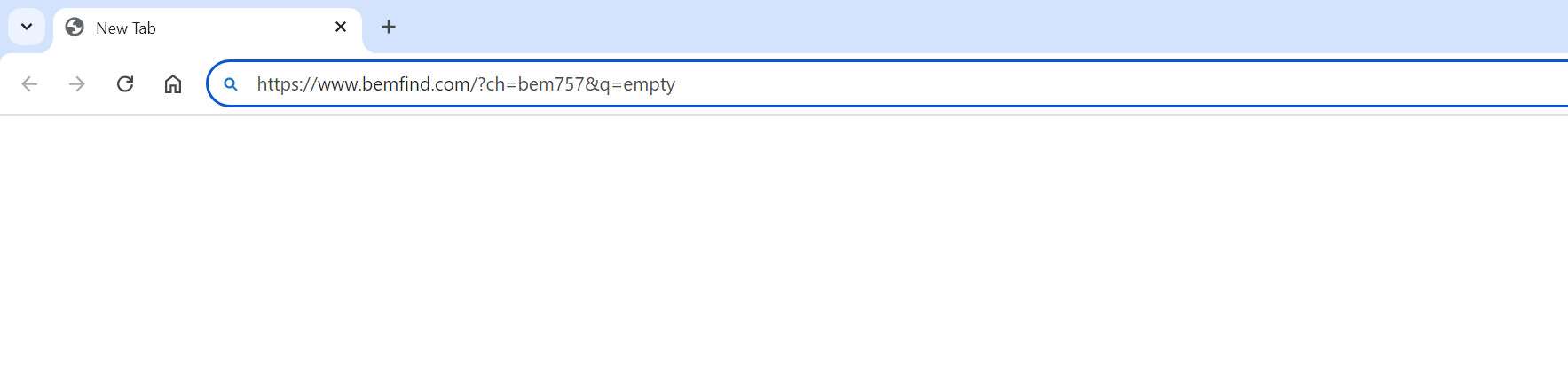Click the globe favicon on New Tab
The height and width of the screenshot is (379, 1568).
point(75,28)
